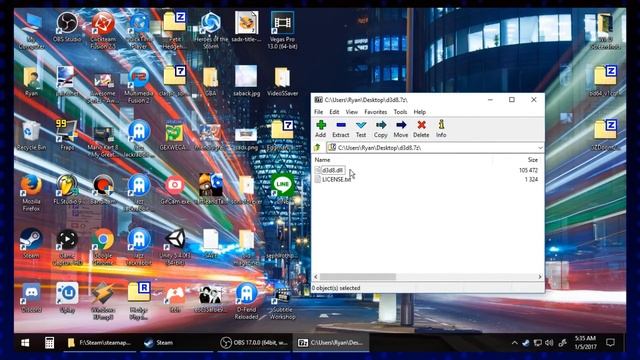Select the VideoSSaver desktop folder
Screen dimensions: 640x360
coord(282,81)
